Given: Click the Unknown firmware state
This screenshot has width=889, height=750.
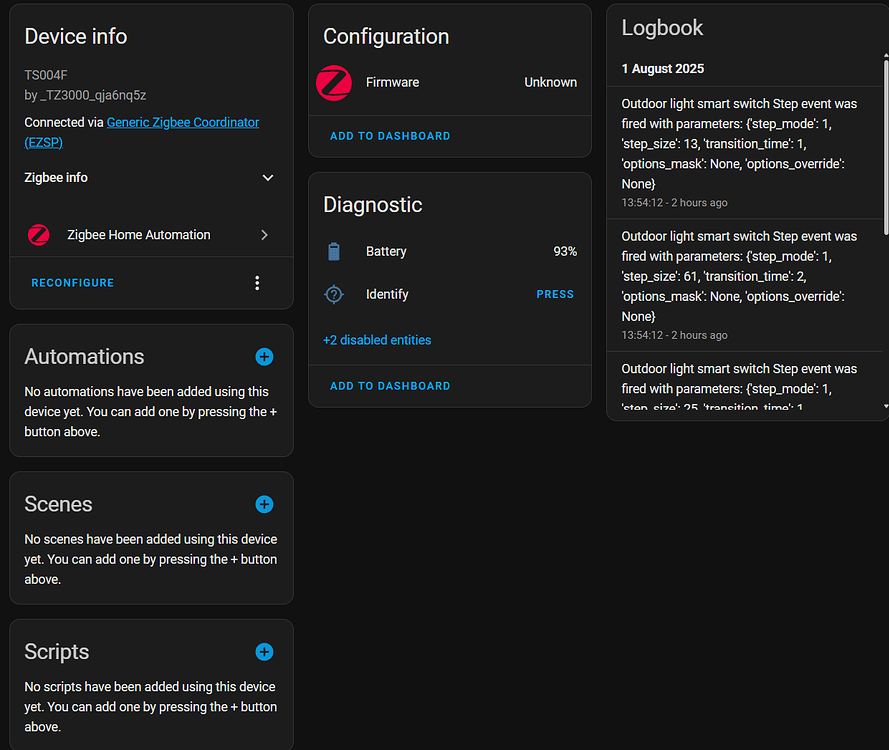Looking at the screenshot, I should point(550,82).
